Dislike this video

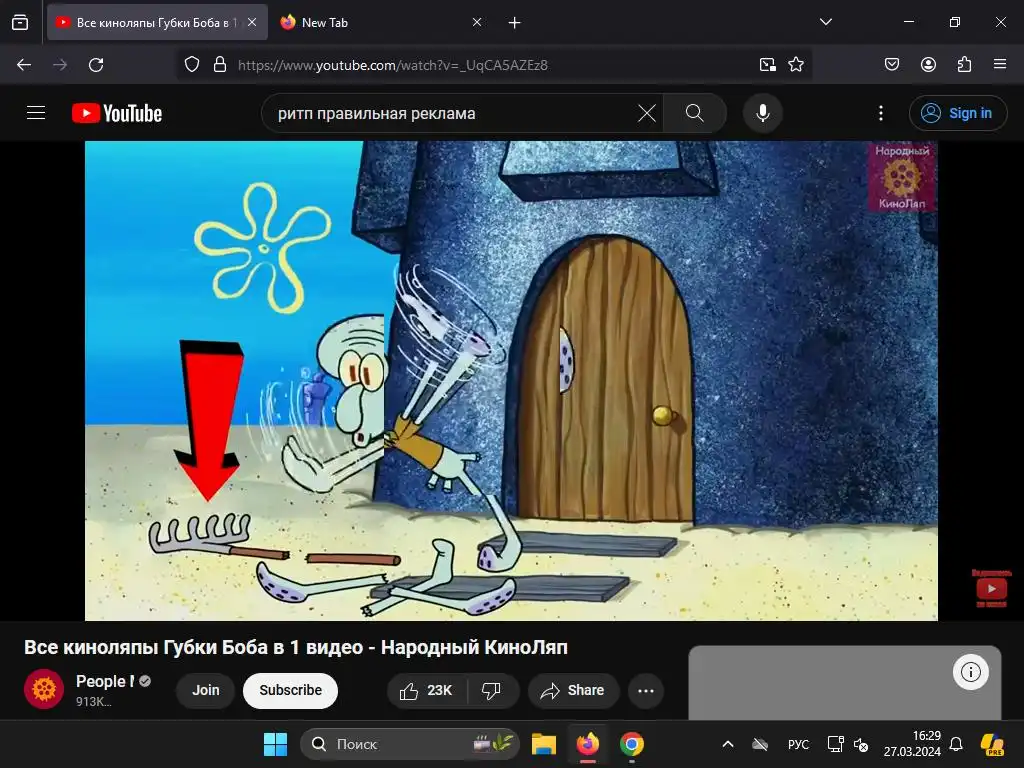492,690
